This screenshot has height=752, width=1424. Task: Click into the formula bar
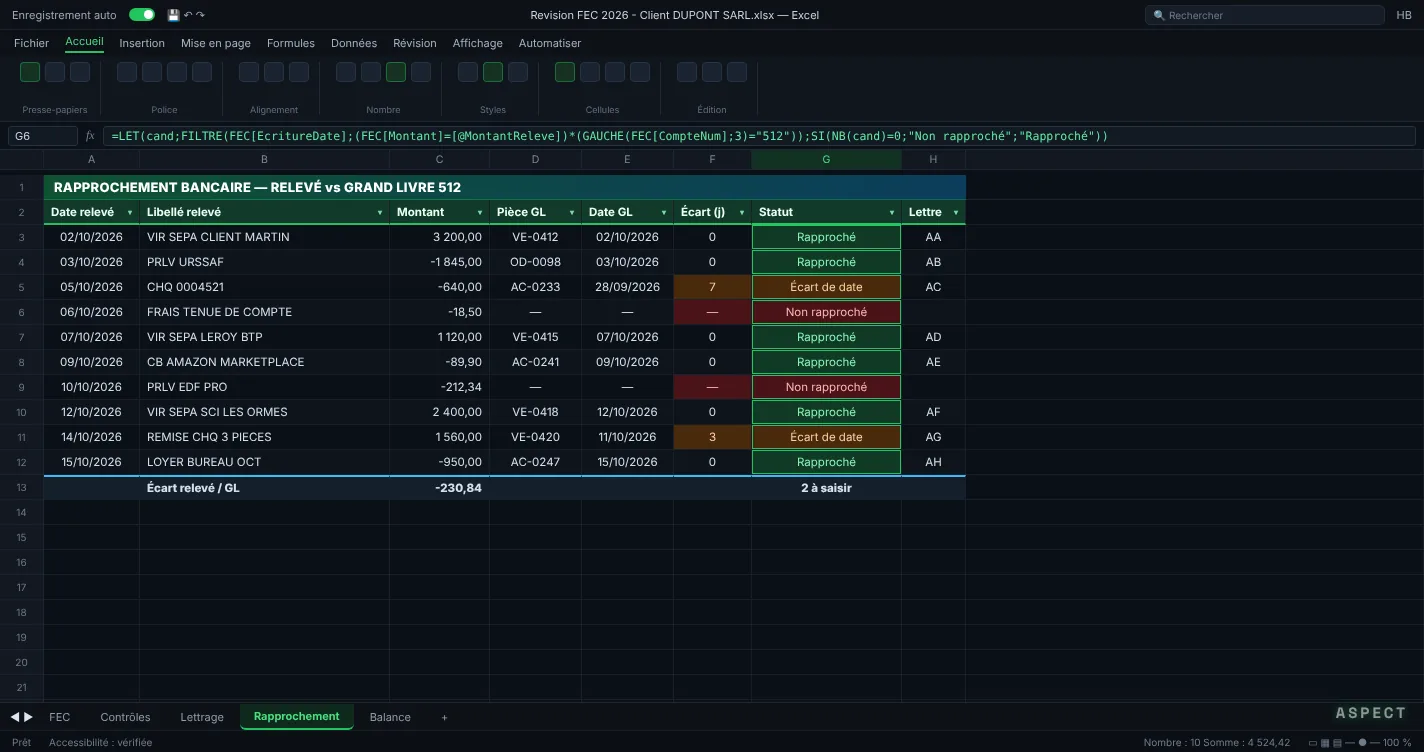[x=759, y=136]
